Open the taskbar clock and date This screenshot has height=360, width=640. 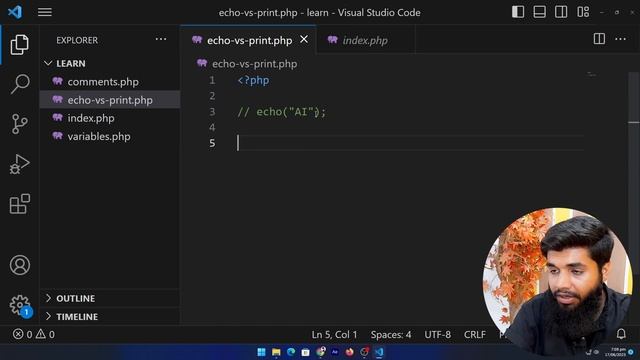click(616, 352)
